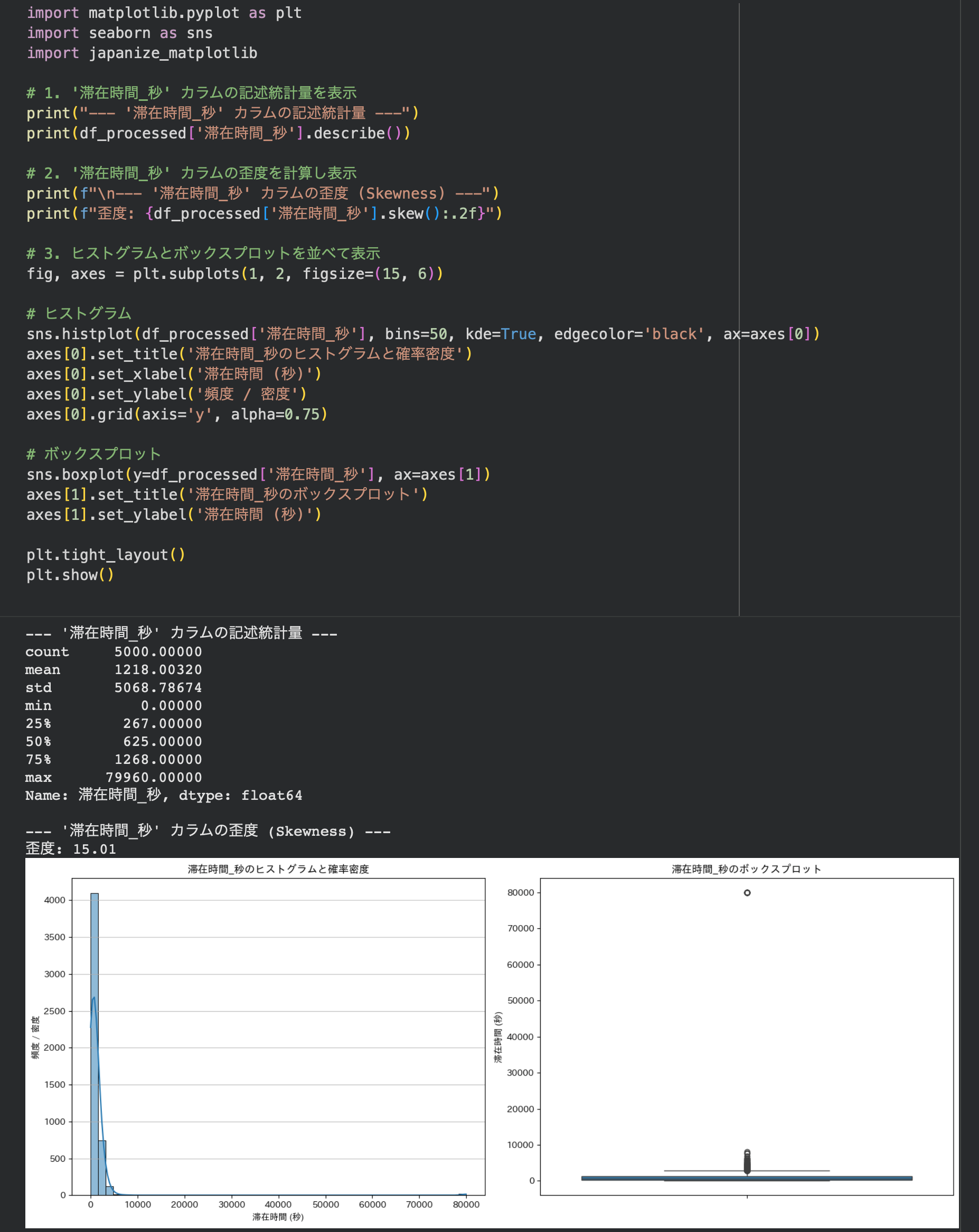Click the 'カラムの記述統計量' output header
Image resolution: width=979 pixels, height=1232 pixels.
tap(181, 633)
